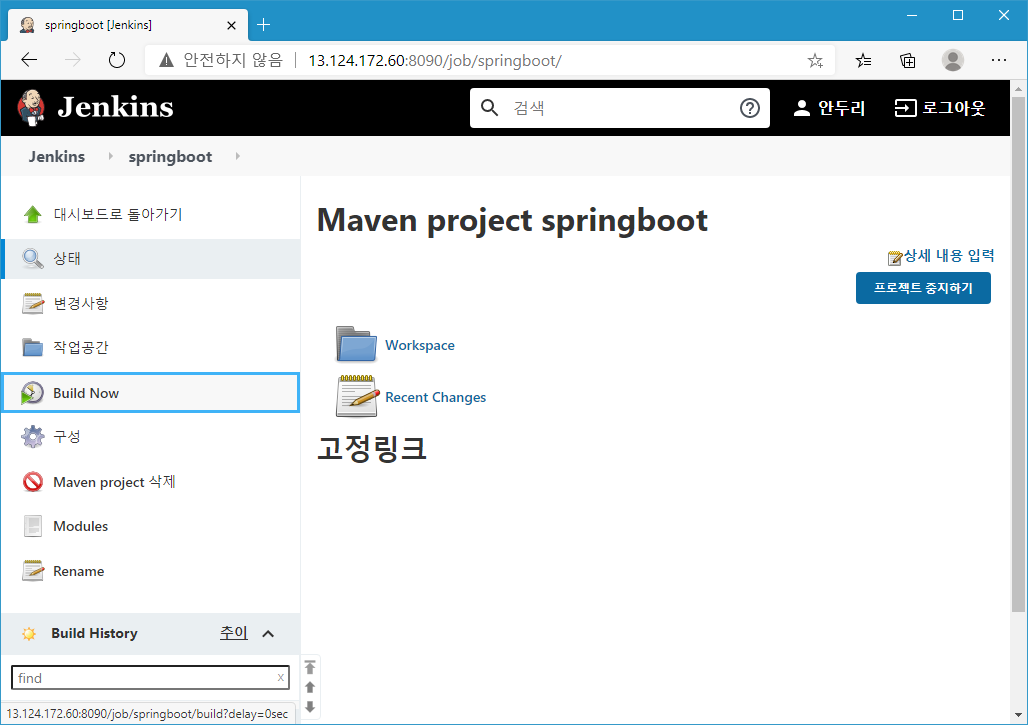Open the Recent Changes link
The height and width of the screenshot is (725, 1028).
click(435, 397)
